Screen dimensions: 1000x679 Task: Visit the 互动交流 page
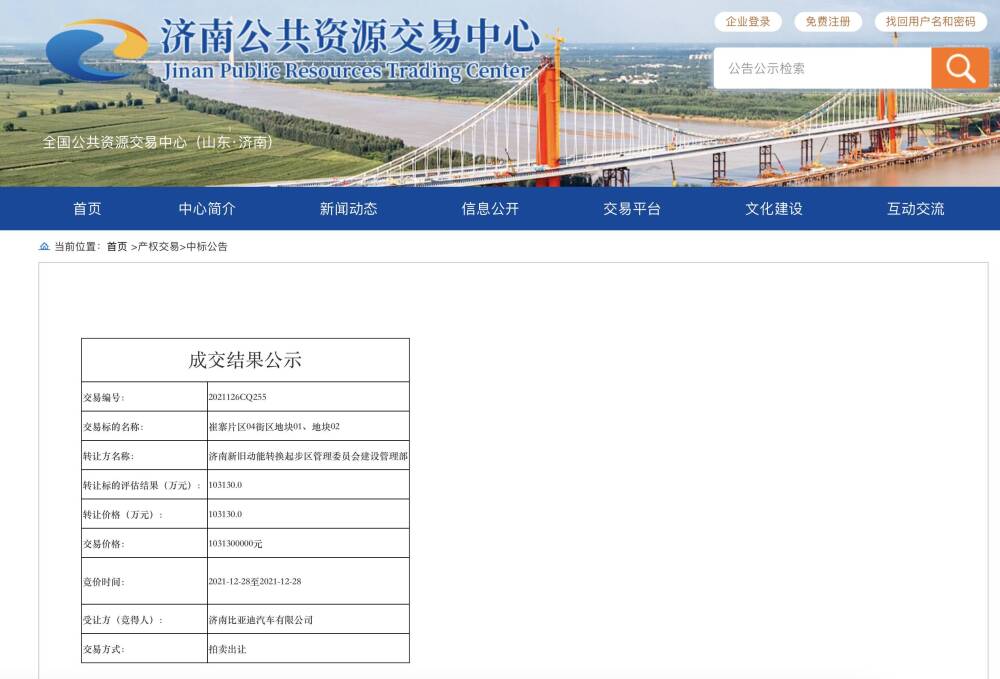click(915, 209)
